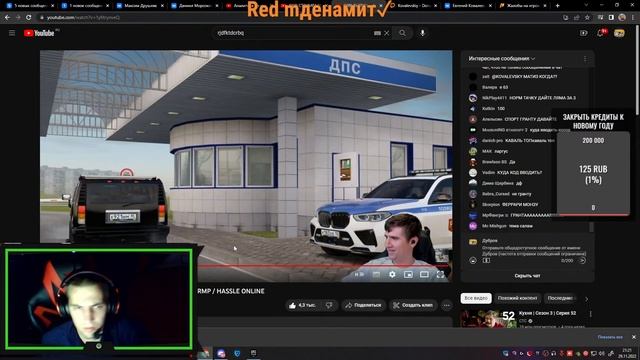The height and width of the screenshot is (360, 640).
Task: Click chat message ФЕРРАРИ МОНЗУ
Action: pyautogui.click(x=520, y=204)
